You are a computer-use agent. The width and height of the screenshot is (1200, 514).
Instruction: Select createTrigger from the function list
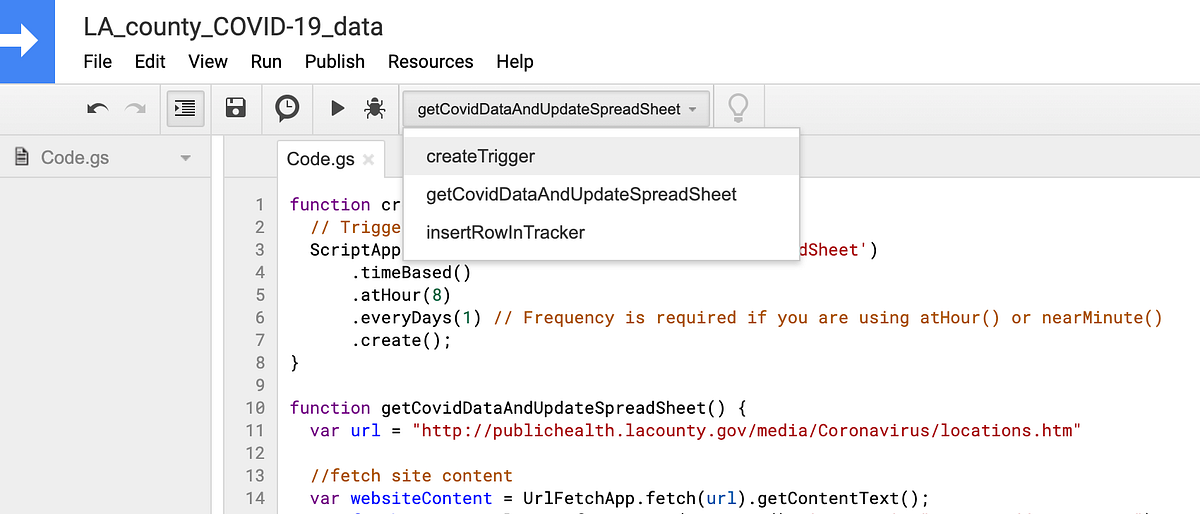click(x=481, y=156)
